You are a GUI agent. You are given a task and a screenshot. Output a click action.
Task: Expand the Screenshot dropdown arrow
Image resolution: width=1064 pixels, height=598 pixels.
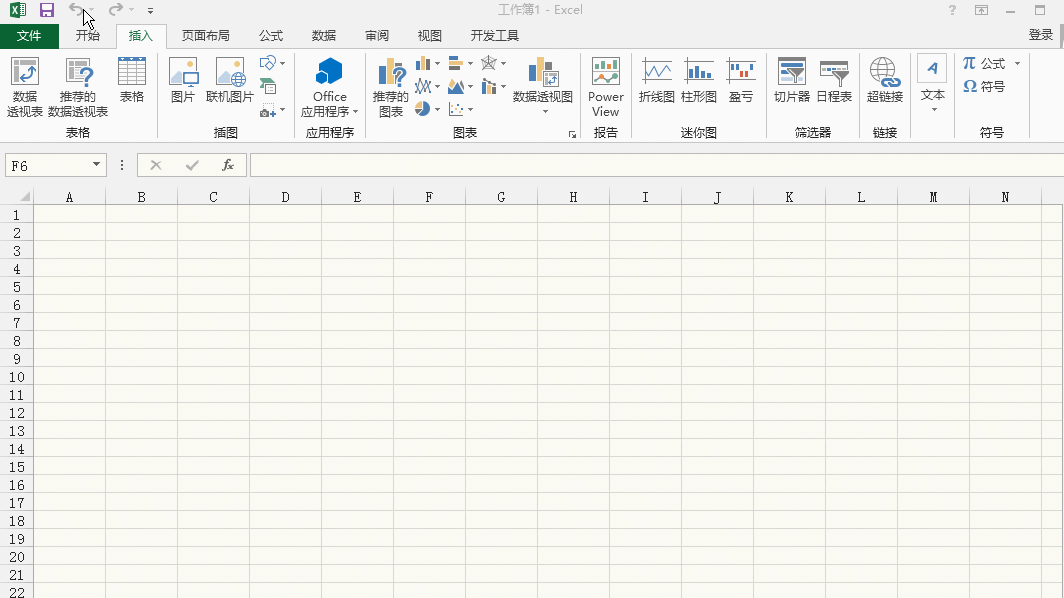pos(282,111)
